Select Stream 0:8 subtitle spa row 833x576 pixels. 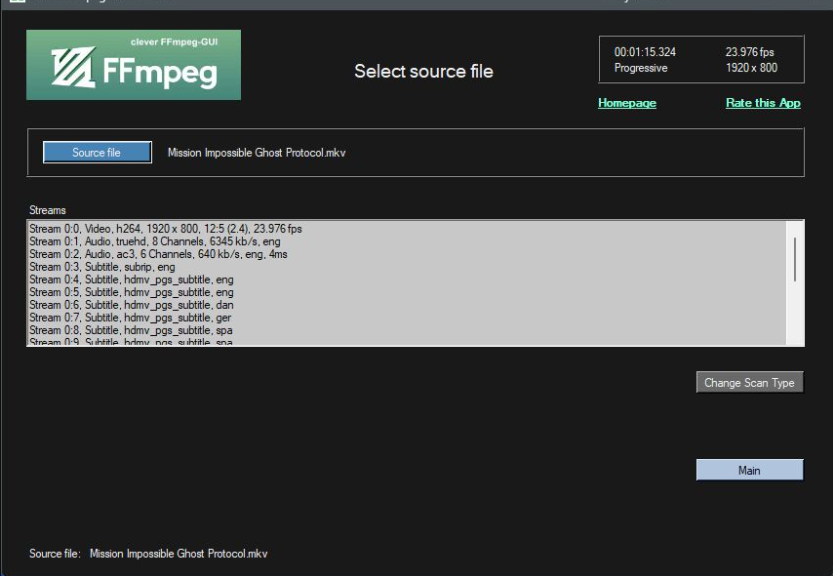pyautogui.click(x=406, y=331)
